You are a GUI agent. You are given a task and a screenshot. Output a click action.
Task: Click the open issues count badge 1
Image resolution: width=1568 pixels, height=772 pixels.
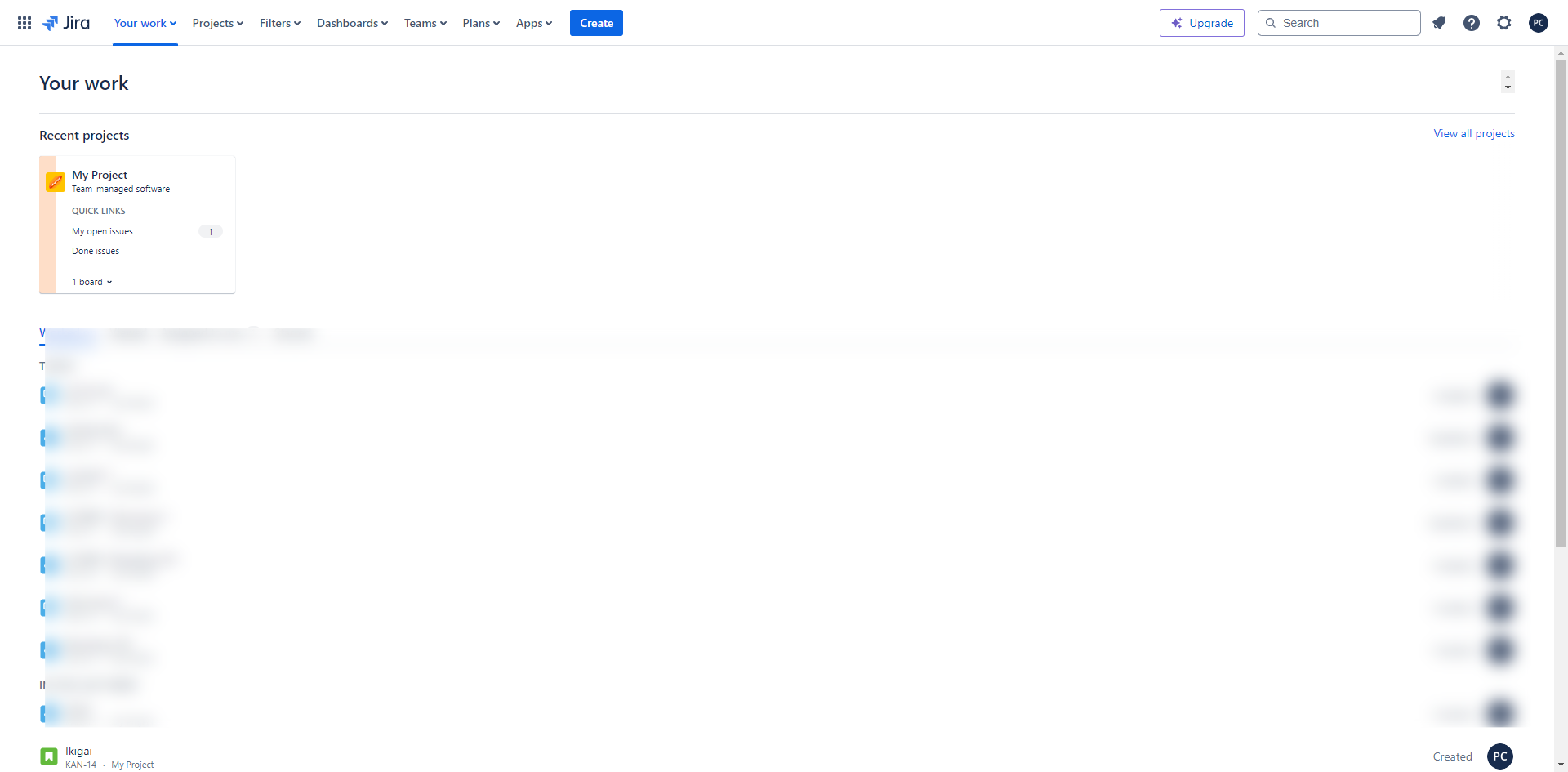pos(211,231)
